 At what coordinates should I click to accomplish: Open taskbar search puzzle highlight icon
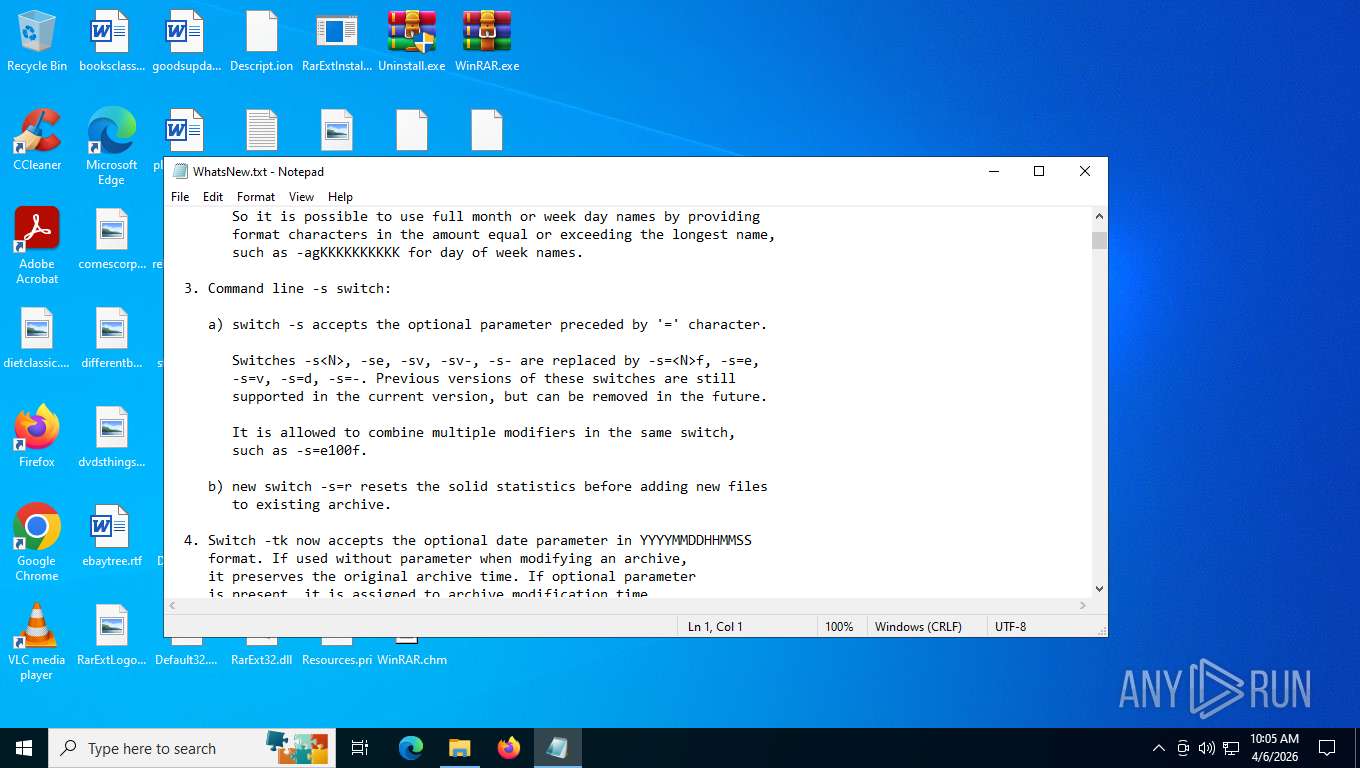(x=297, y=747)
